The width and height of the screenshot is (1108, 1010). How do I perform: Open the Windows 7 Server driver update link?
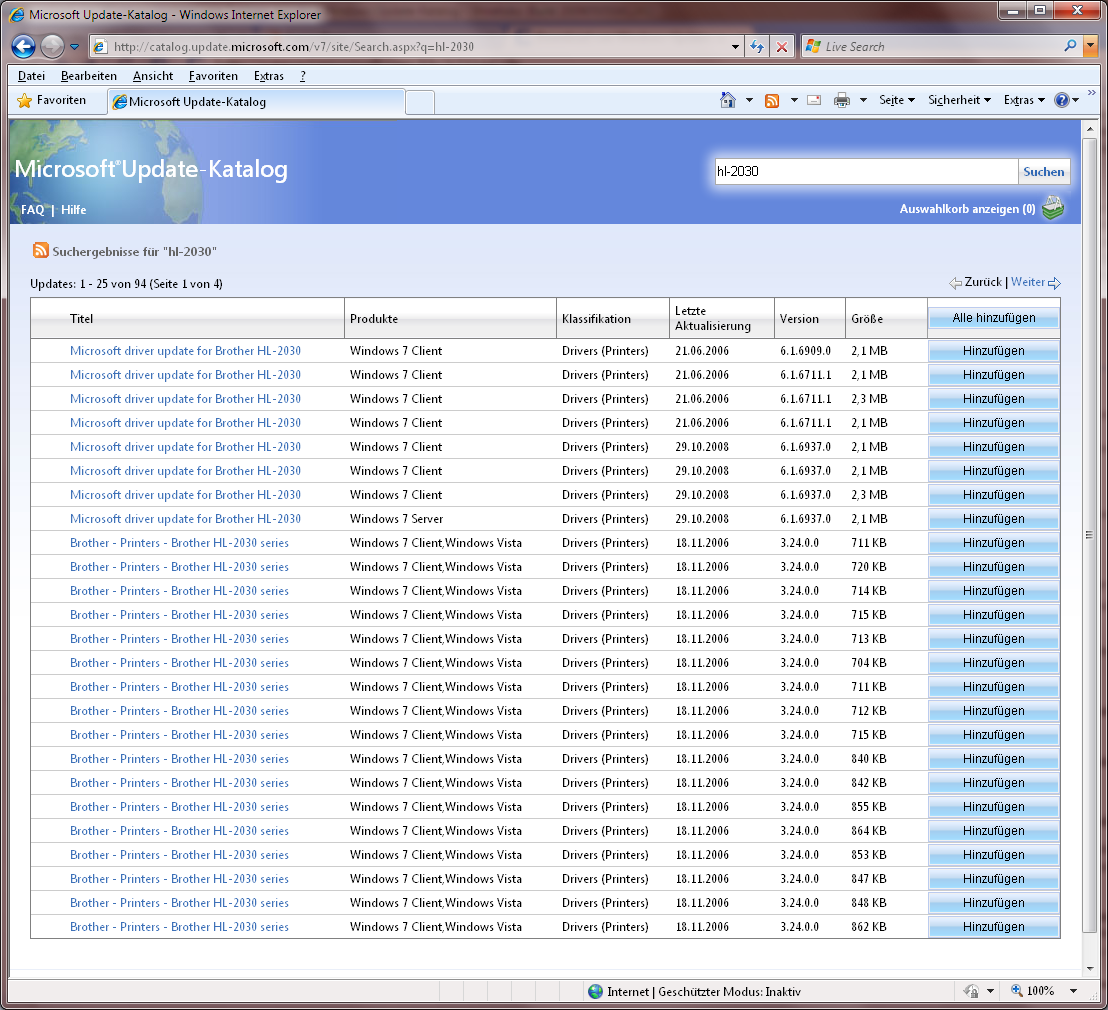click(185, 519)
